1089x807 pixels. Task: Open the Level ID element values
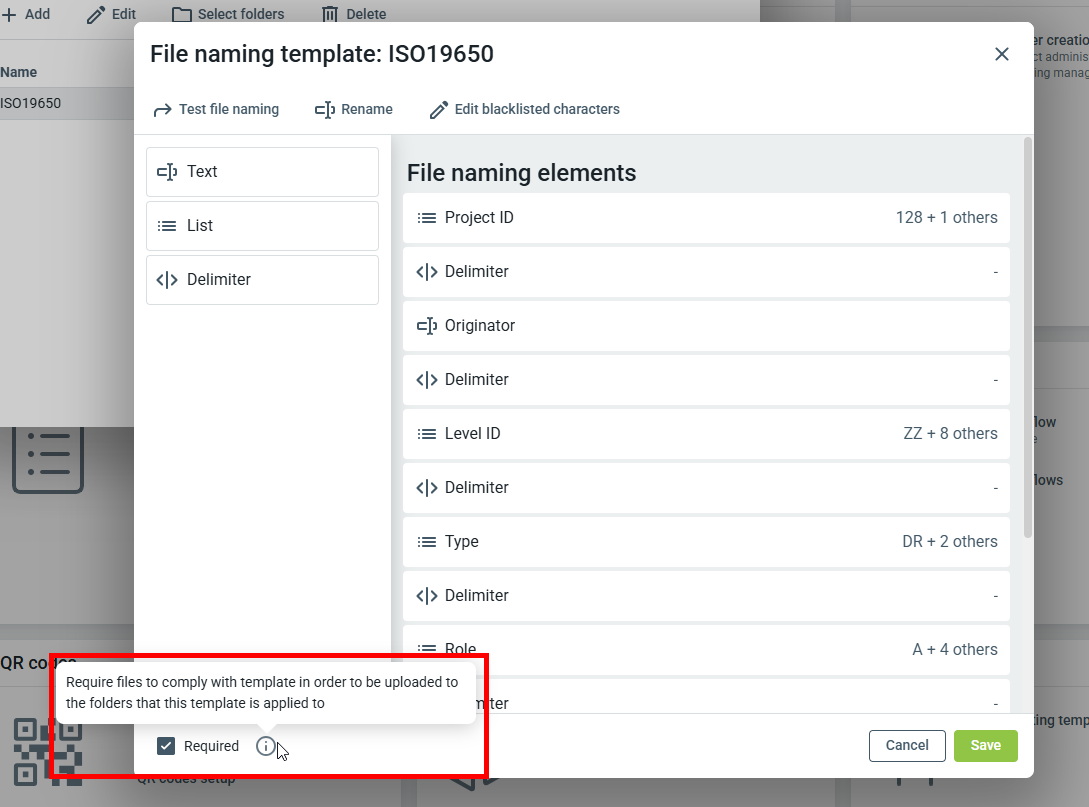click(705, 434)
